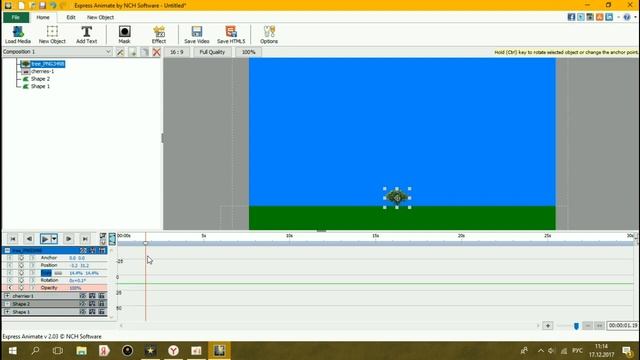This screenshot has height=360, width=640.
Task: Open the 100% zoom dropdown
Action: [248, 52]
